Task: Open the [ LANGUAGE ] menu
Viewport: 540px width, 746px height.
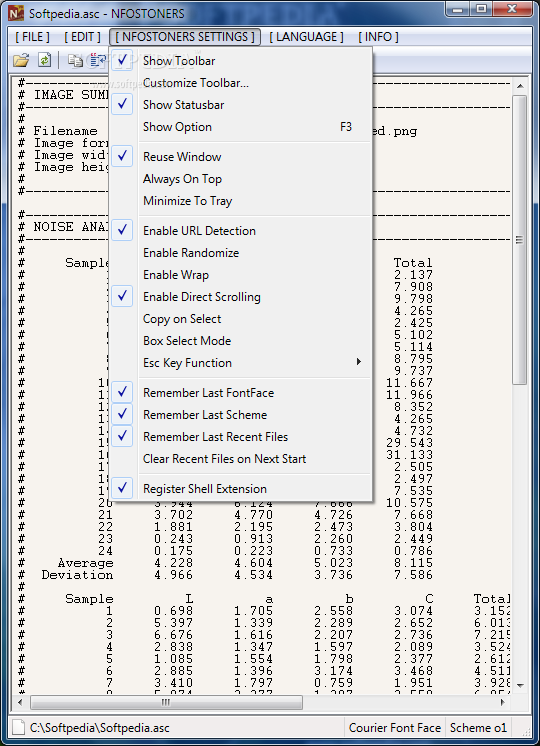Action: tap(306, 37)
